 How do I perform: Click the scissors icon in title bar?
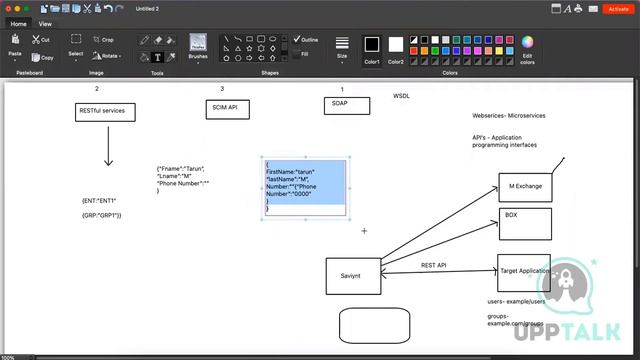click(87, 9)
